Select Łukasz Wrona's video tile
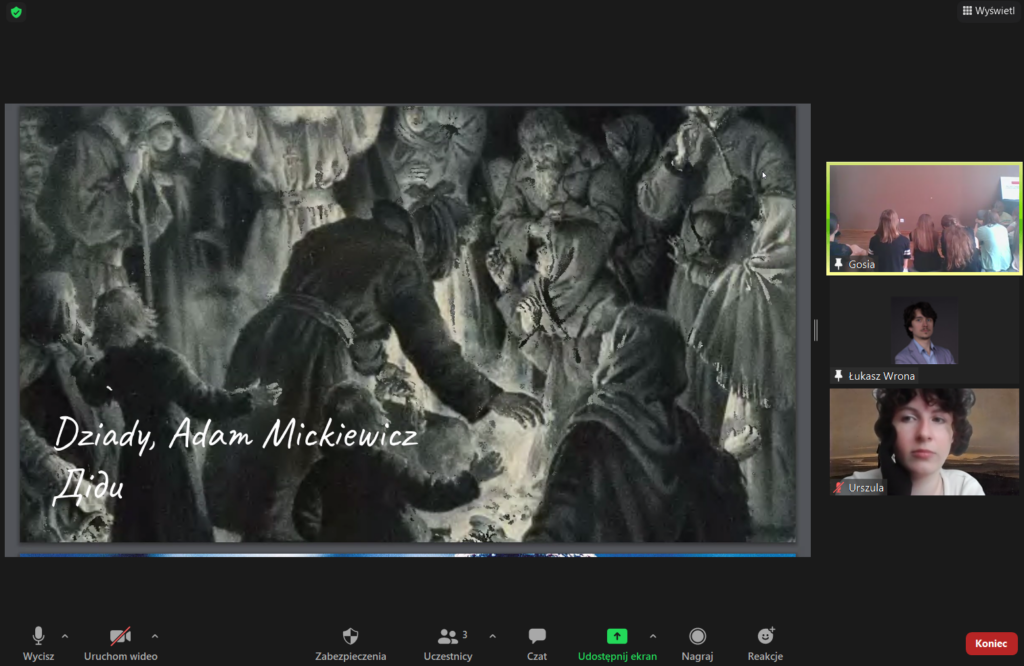Viewport: 1024px width, 666px height. [x=923, y=333]
